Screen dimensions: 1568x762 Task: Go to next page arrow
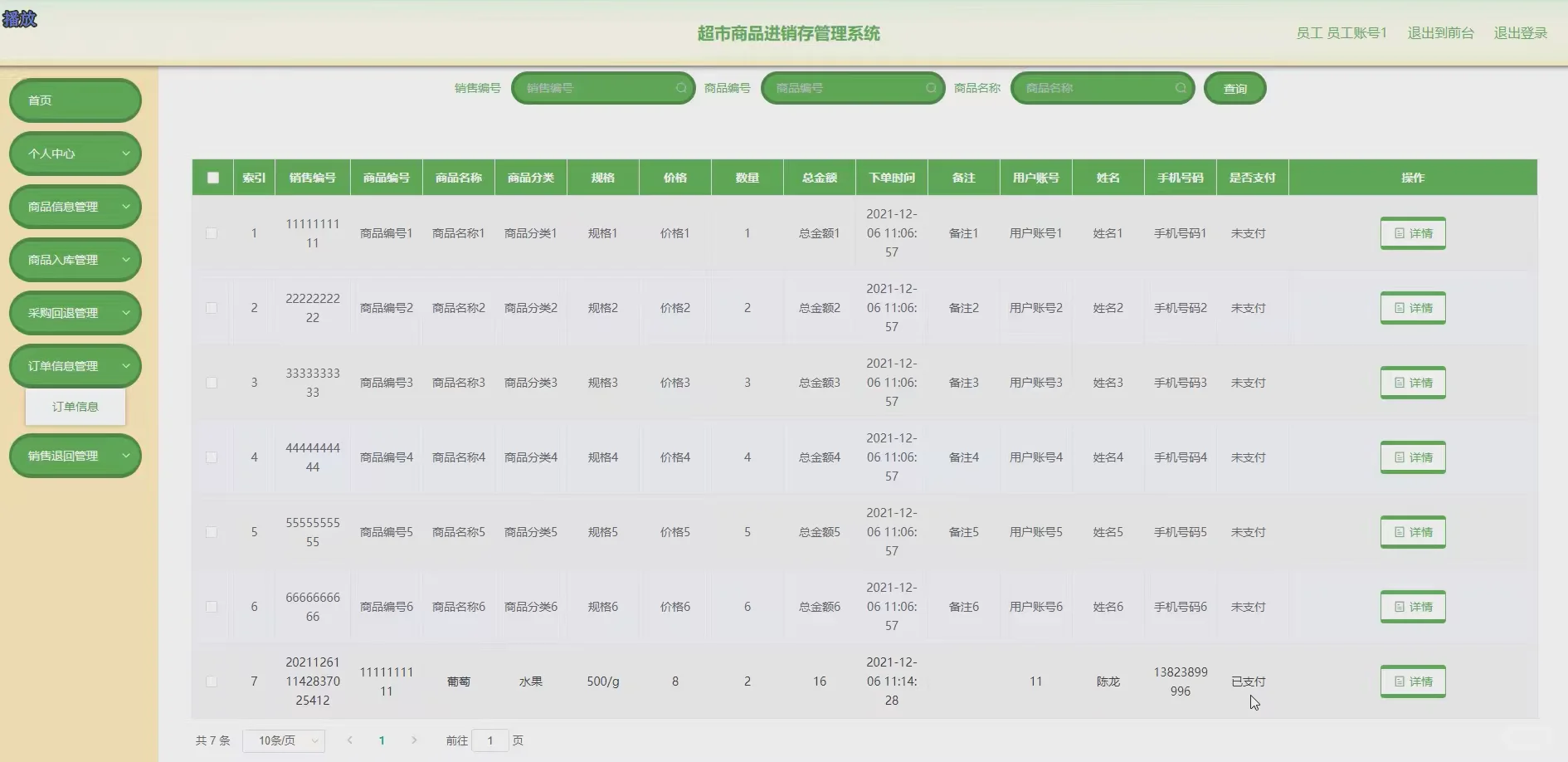[x=414, y=740]
